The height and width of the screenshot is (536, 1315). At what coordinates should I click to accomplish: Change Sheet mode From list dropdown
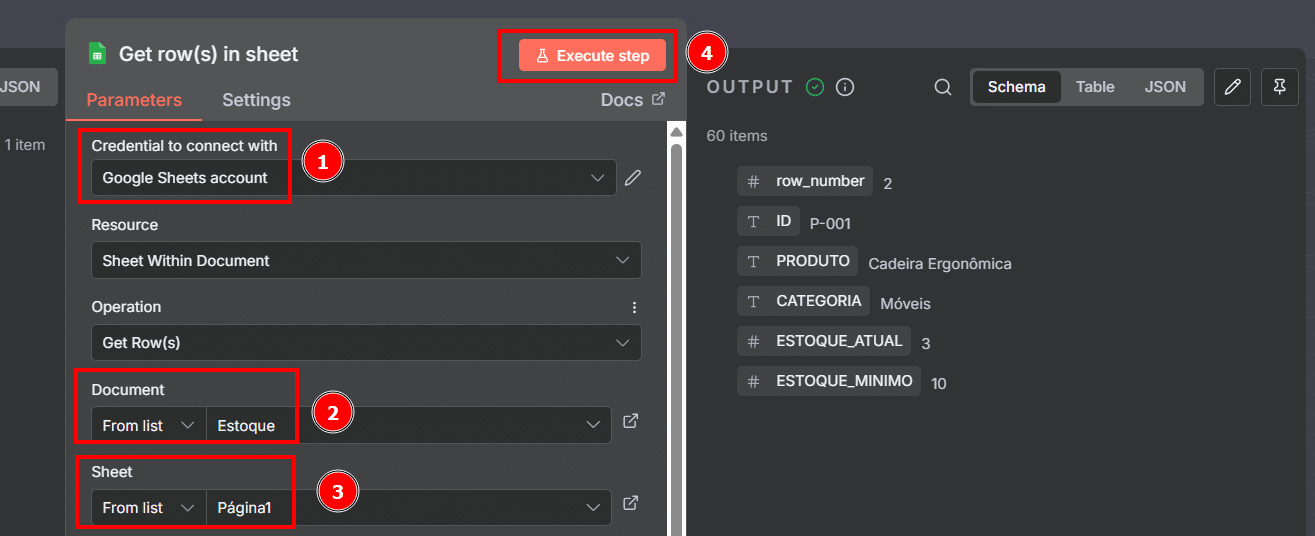tap(148, 507)
